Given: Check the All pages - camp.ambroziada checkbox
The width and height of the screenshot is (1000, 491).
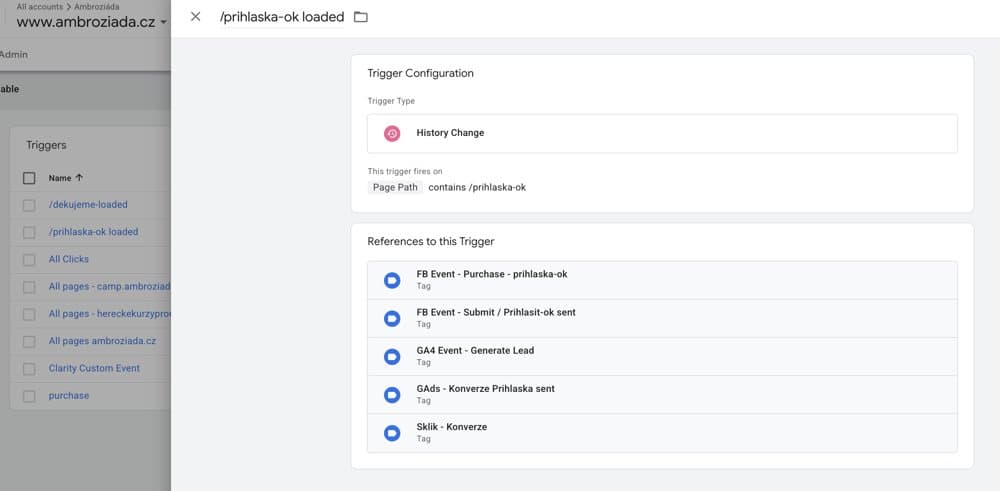Looking at the screenshot, I should pos(29,287).
